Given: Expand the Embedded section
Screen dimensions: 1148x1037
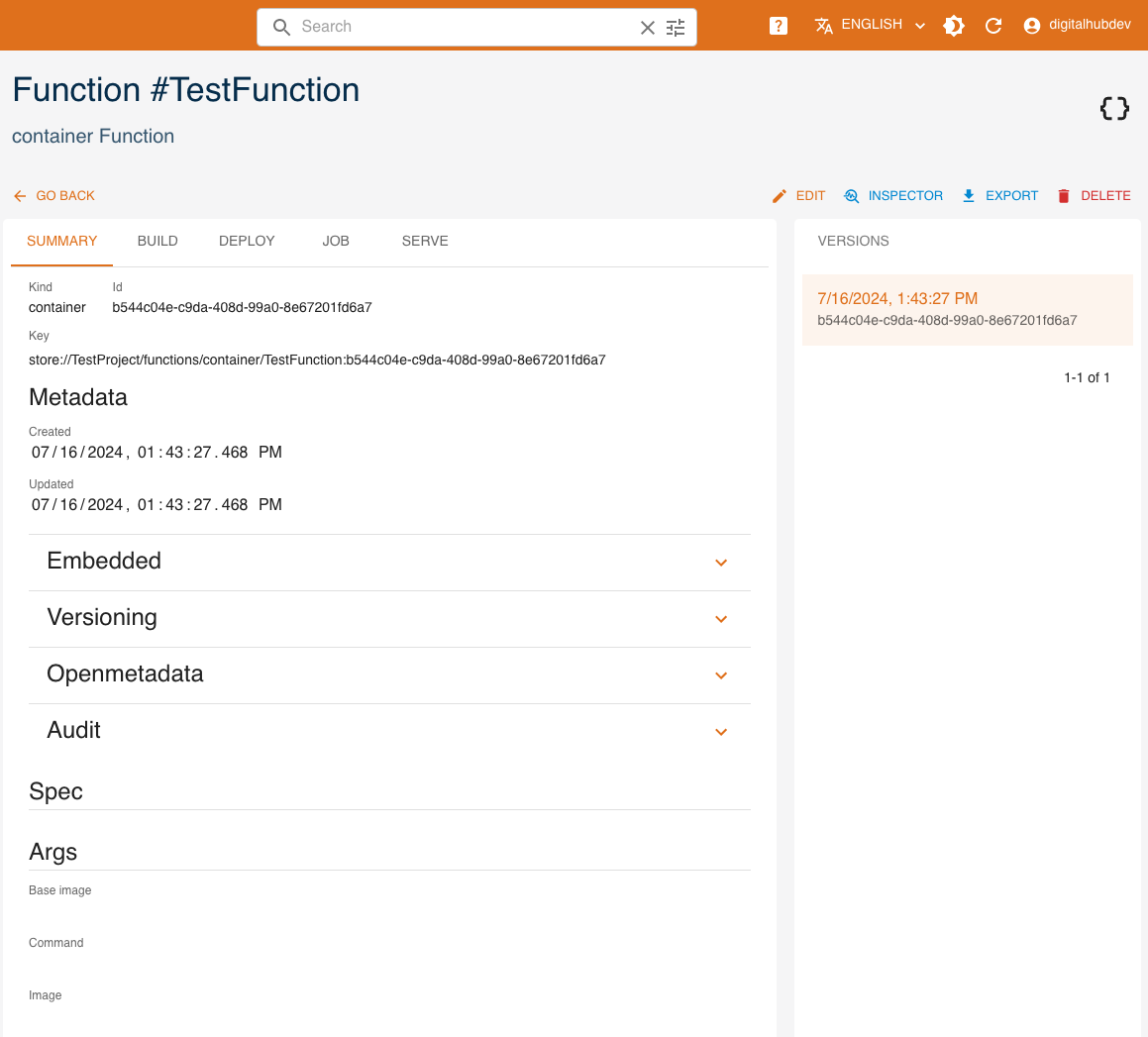Looking at the screenshot, I should click(x=721, y=563).
